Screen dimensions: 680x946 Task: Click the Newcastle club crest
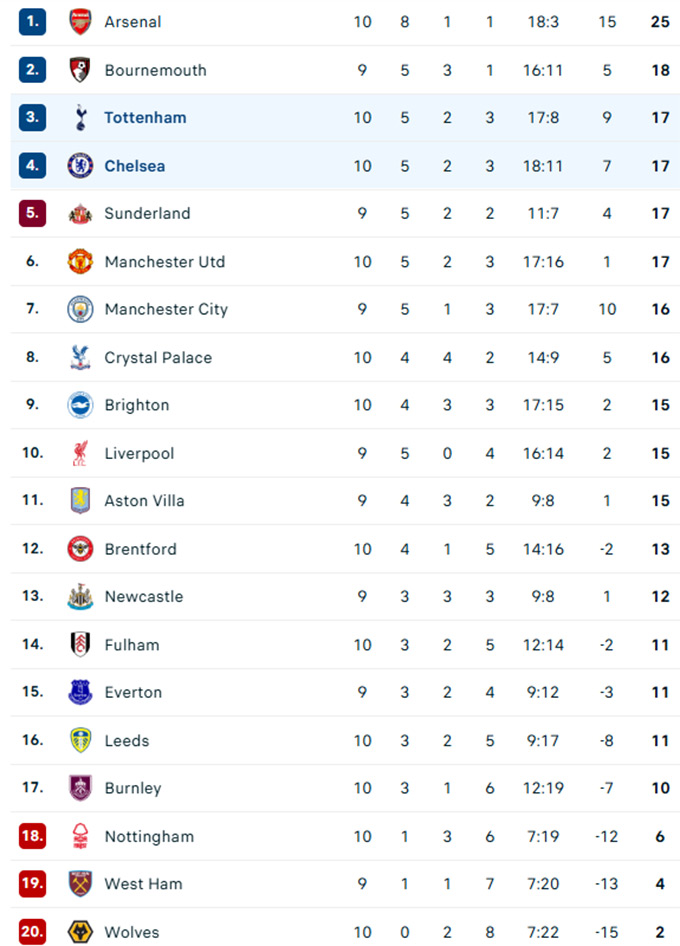(x=80, y=596)
